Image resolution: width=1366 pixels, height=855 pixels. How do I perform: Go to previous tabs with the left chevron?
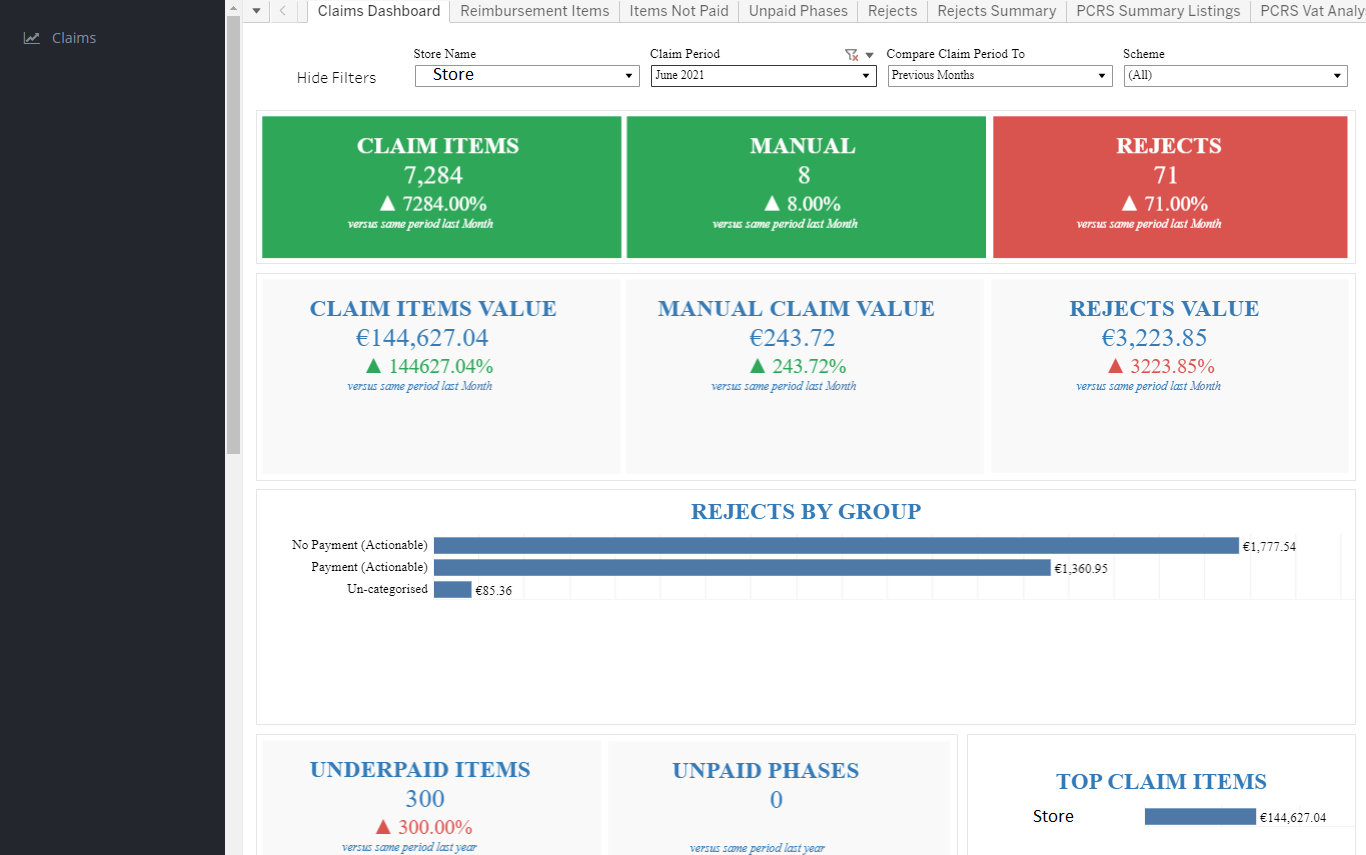coord(283,11)
